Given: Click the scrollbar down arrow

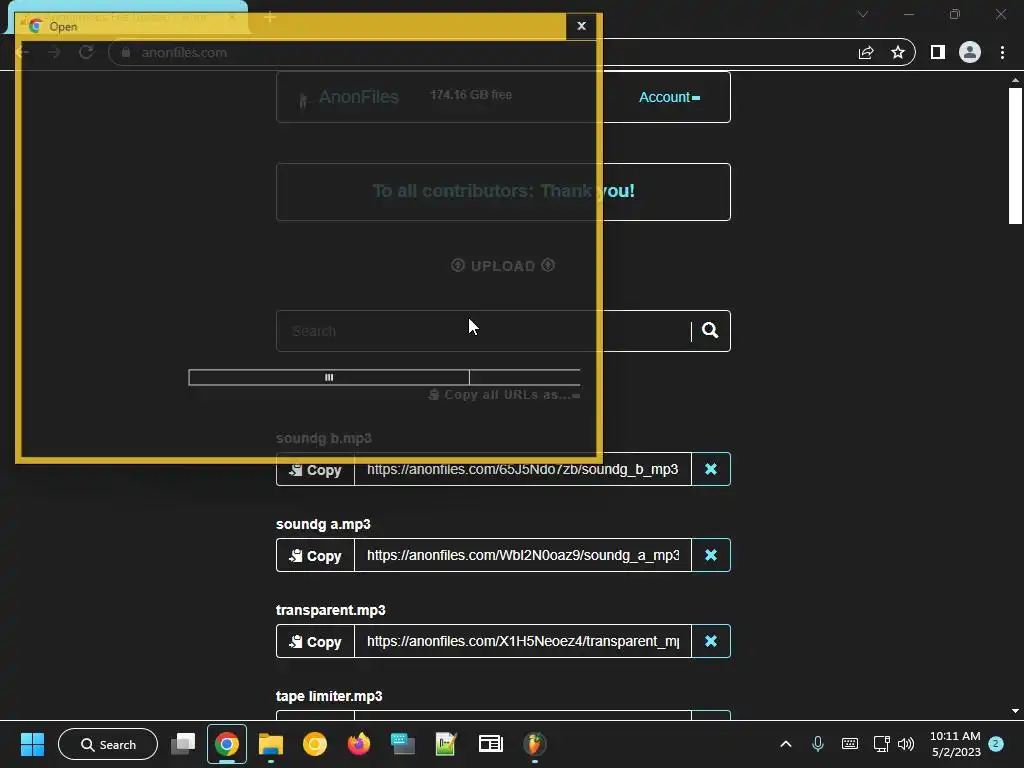Looking at the screenshot, I should pyautogui.click(x=1015, y=711).
